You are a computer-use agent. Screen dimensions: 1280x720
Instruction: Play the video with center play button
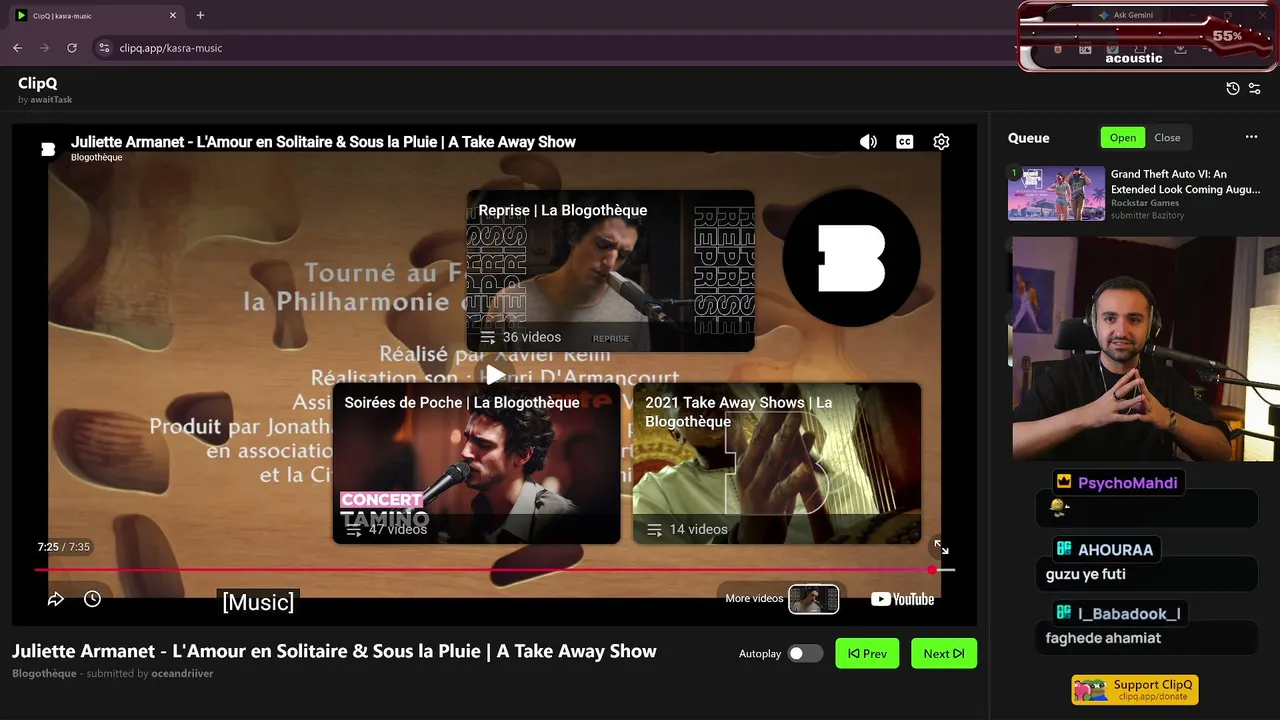(x=495, y=375)
